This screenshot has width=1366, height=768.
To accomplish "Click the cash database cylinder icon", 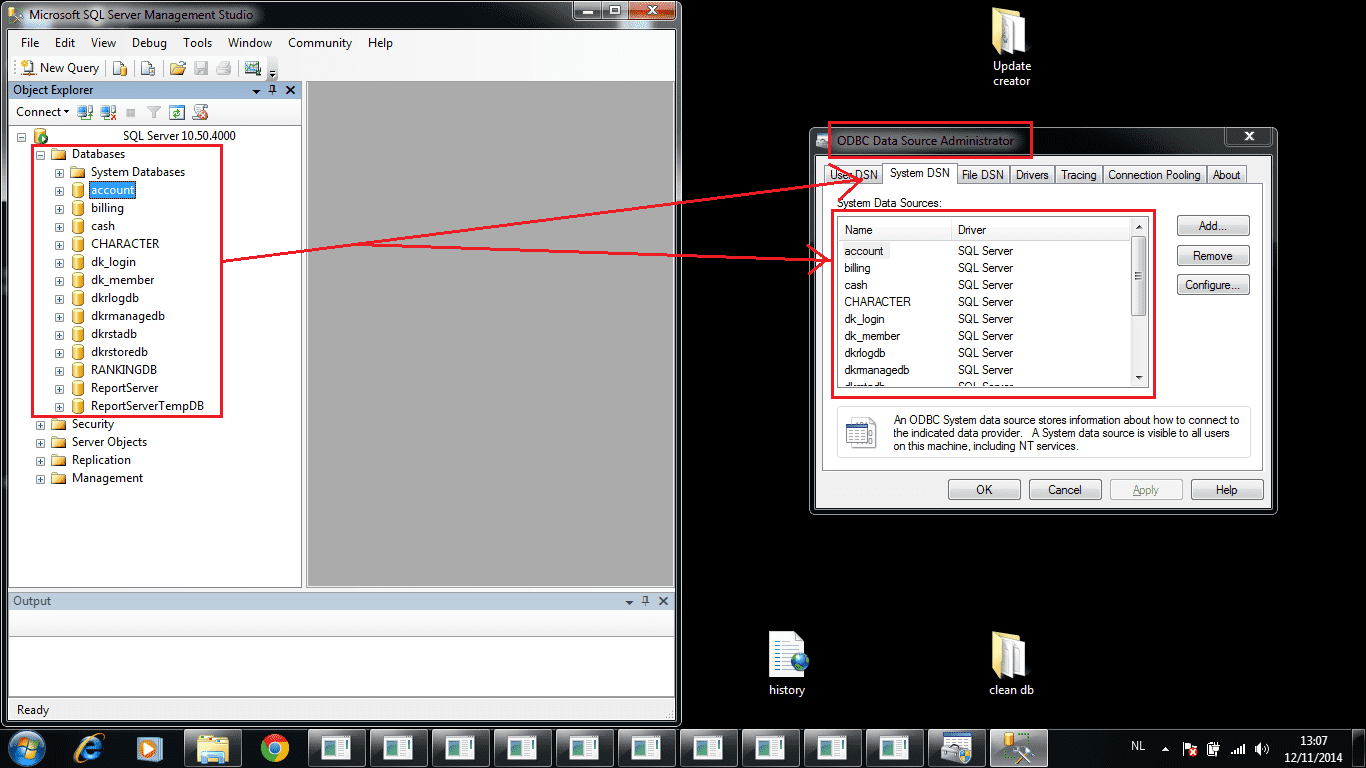I will (78, 226).
